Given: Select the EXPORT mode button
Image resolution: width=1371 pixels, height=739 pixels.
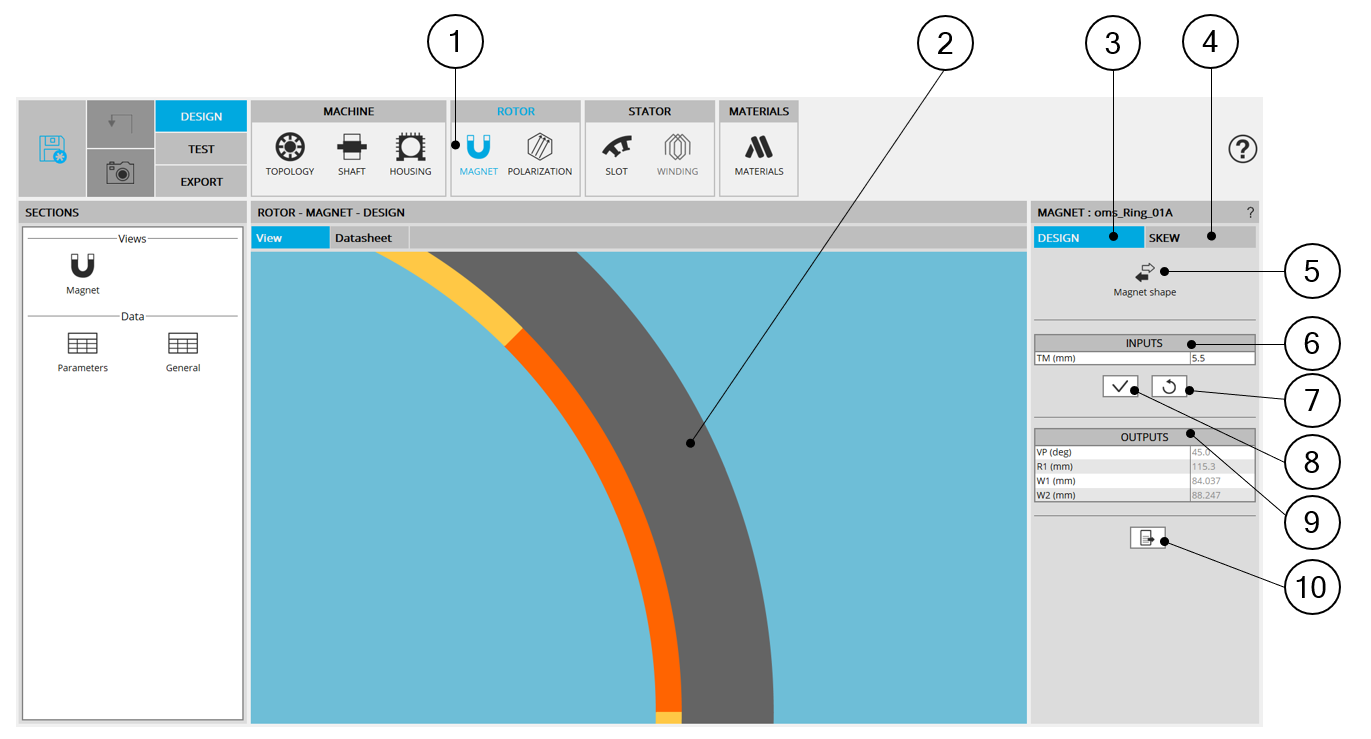Looking at the screenshot, I should 201,182.
